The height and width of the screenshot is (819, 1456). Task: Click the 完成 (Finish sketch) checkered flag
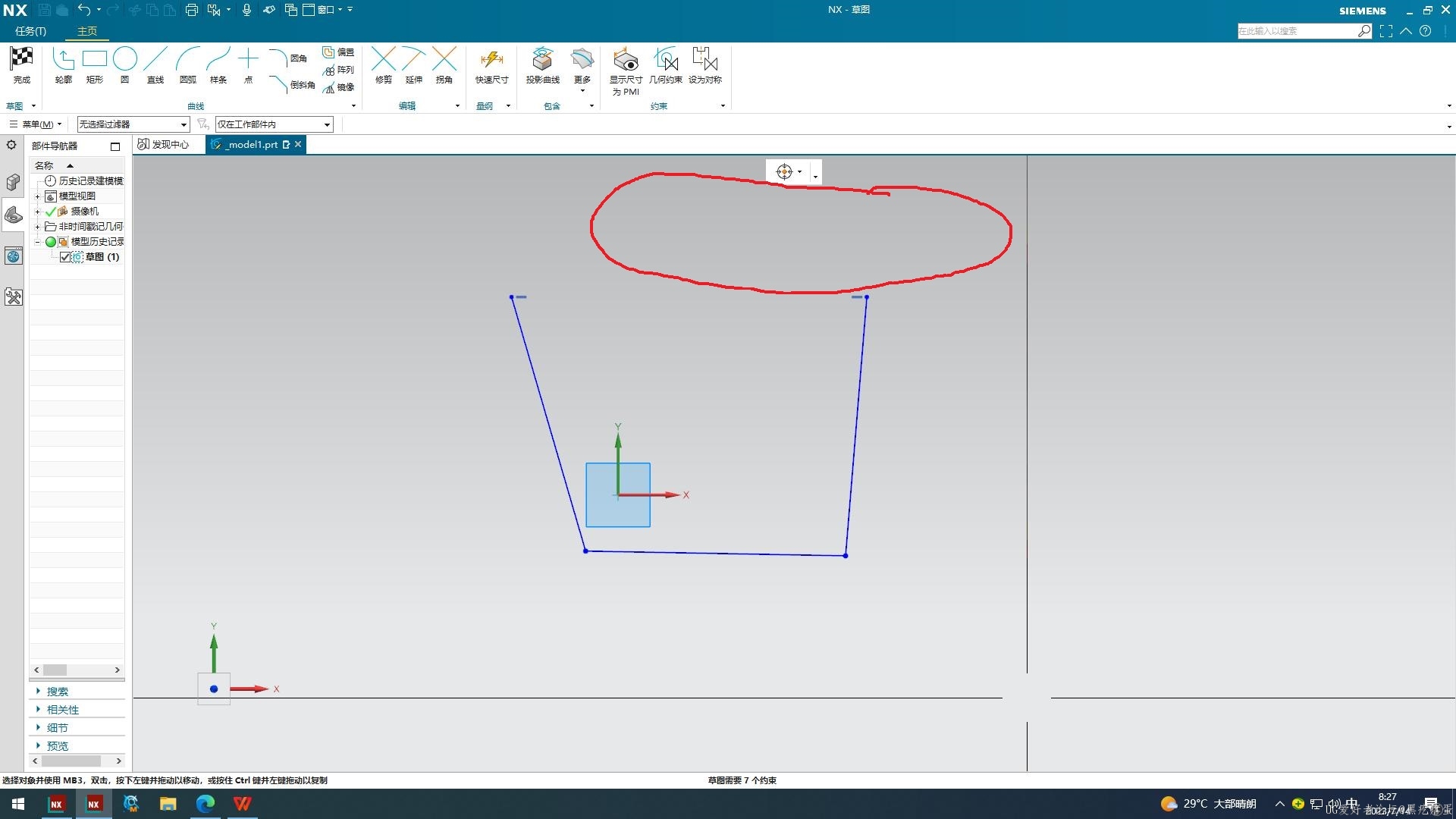[x=21, y=65]
